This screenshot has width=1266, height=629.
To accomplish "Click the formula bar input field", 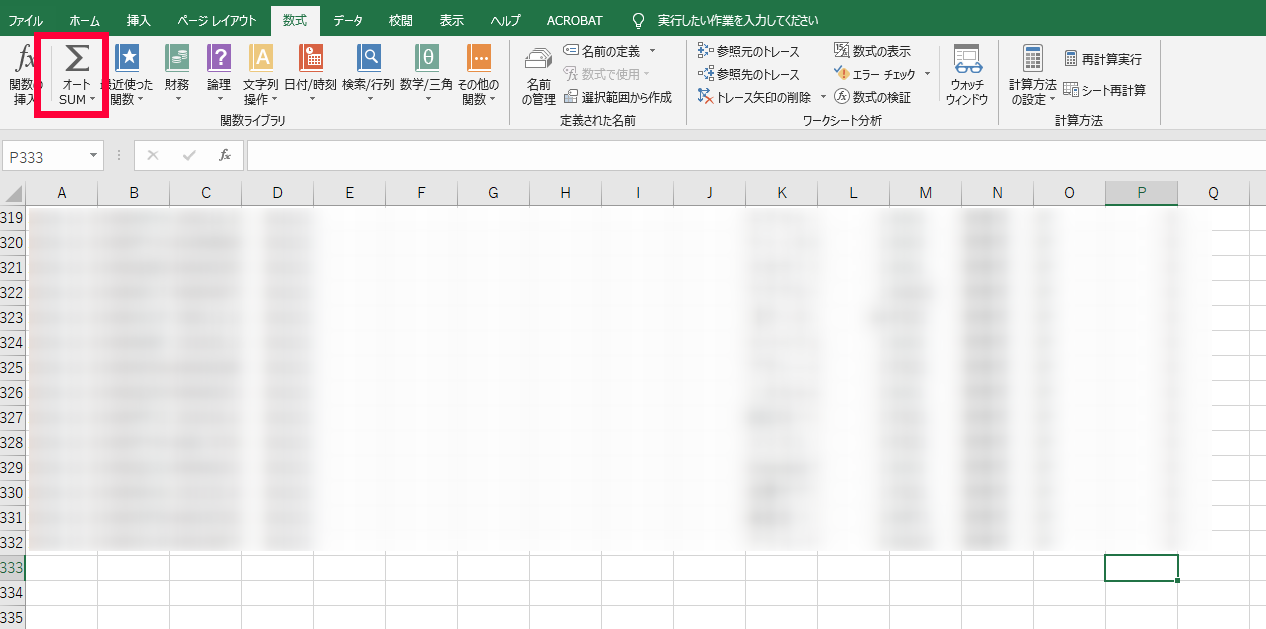I will coord(750,156).
